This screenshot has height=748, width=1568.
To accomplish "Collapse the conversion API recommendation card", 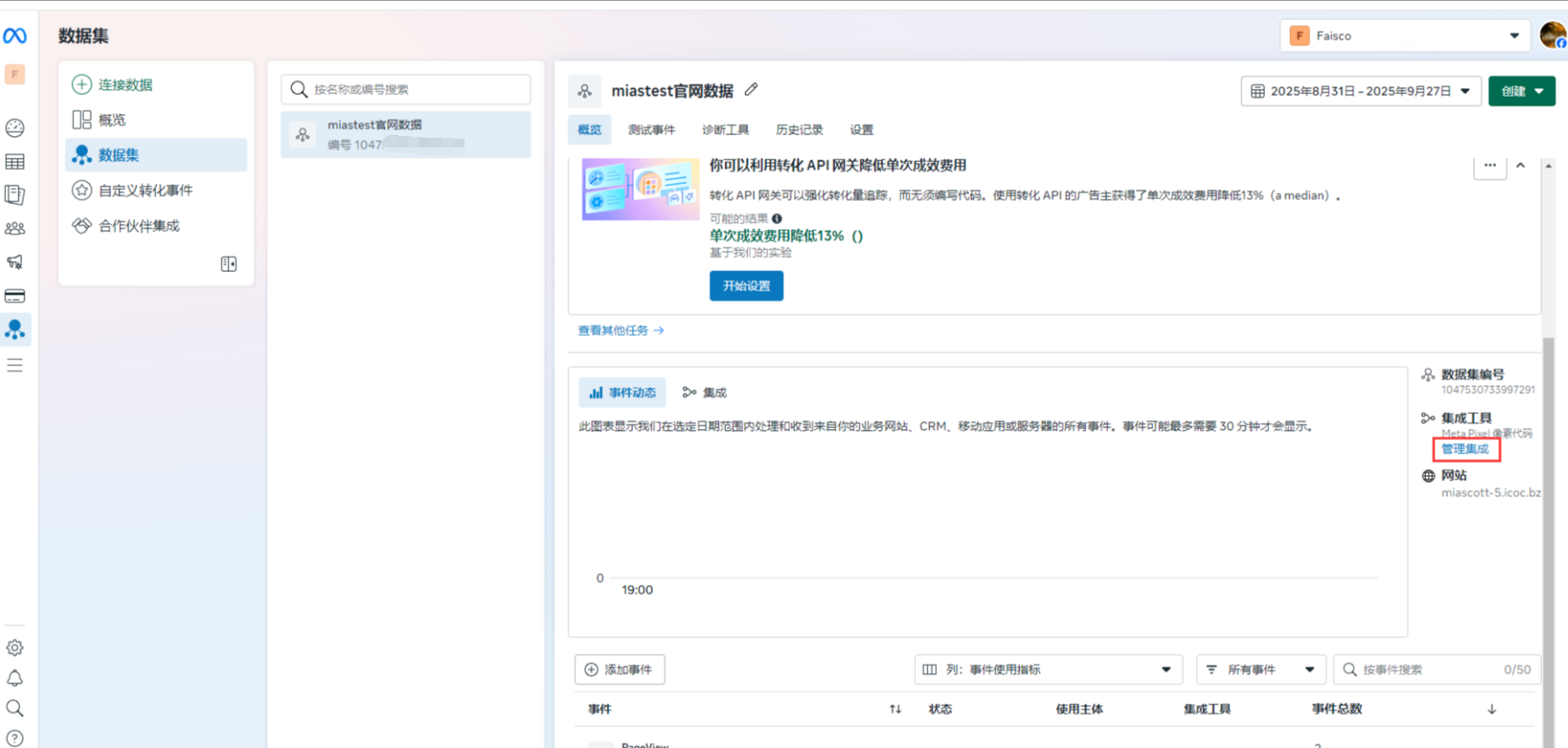I will click(1520, 166).
